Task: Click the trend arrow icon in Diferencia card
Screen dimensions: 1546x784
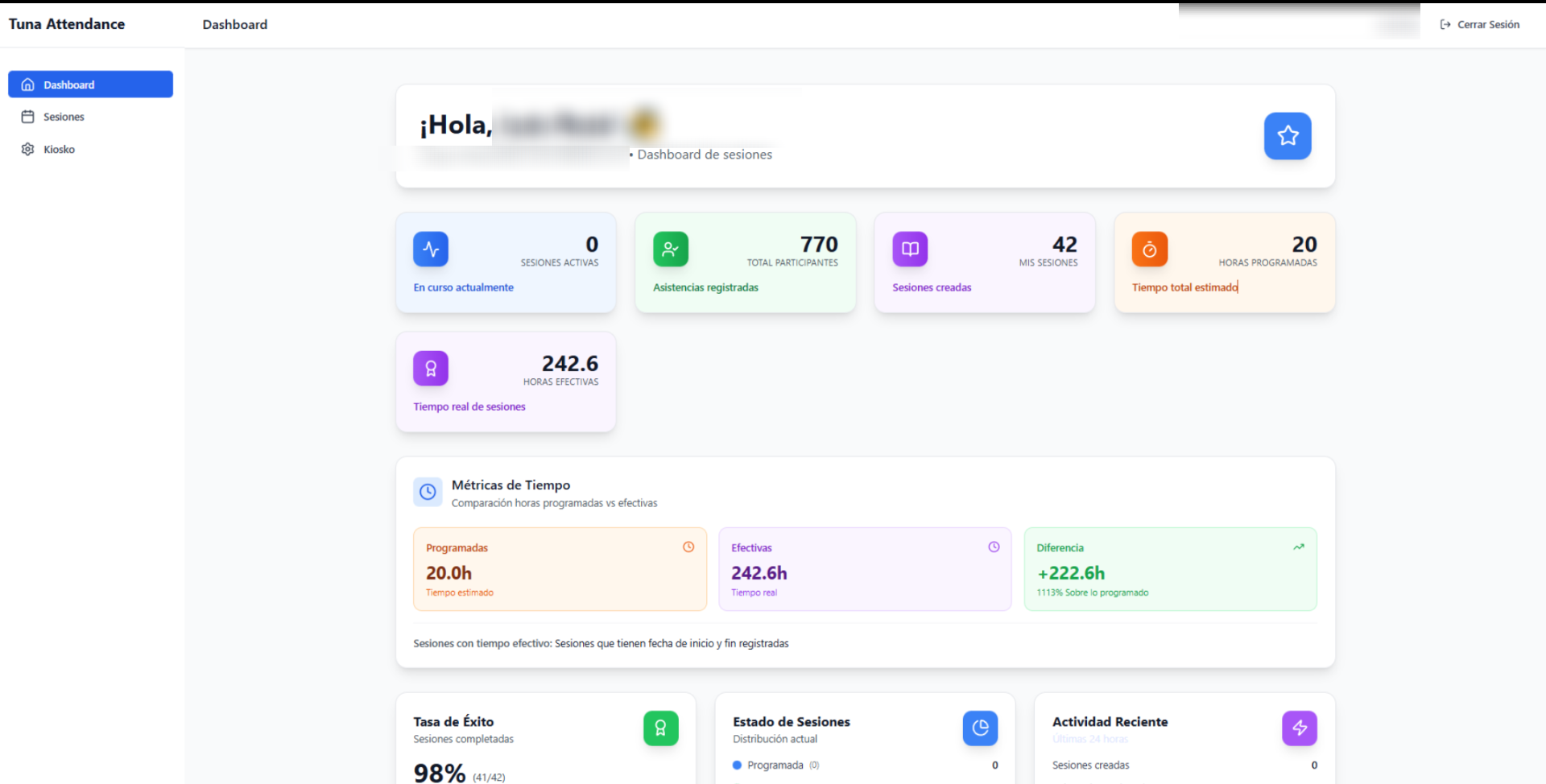Action: click(1299, 547)
